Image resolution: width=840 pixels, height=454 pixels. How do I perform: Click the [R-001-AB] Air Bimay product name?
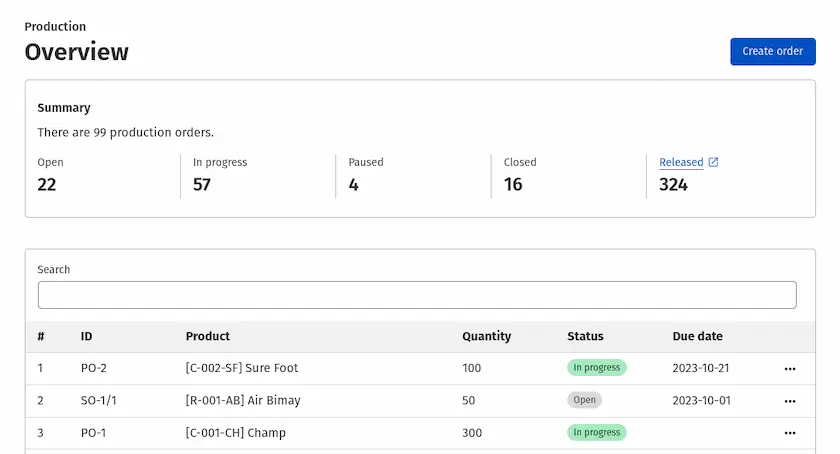pos(243,400)
